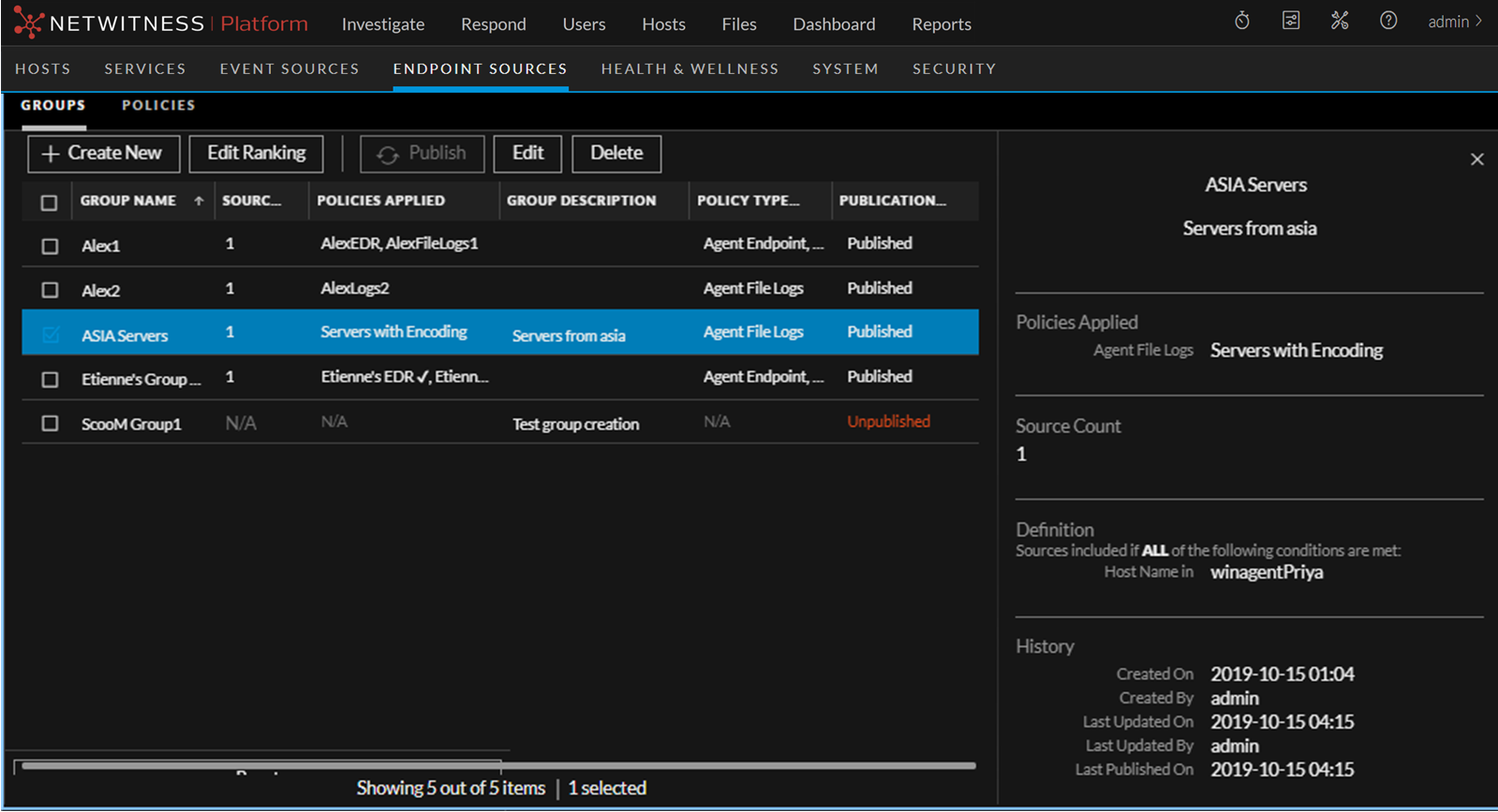Image resolution: width=1498 pixels, height=812 pixels.
Task: Delete the selected group
Action: coord(616,154)
